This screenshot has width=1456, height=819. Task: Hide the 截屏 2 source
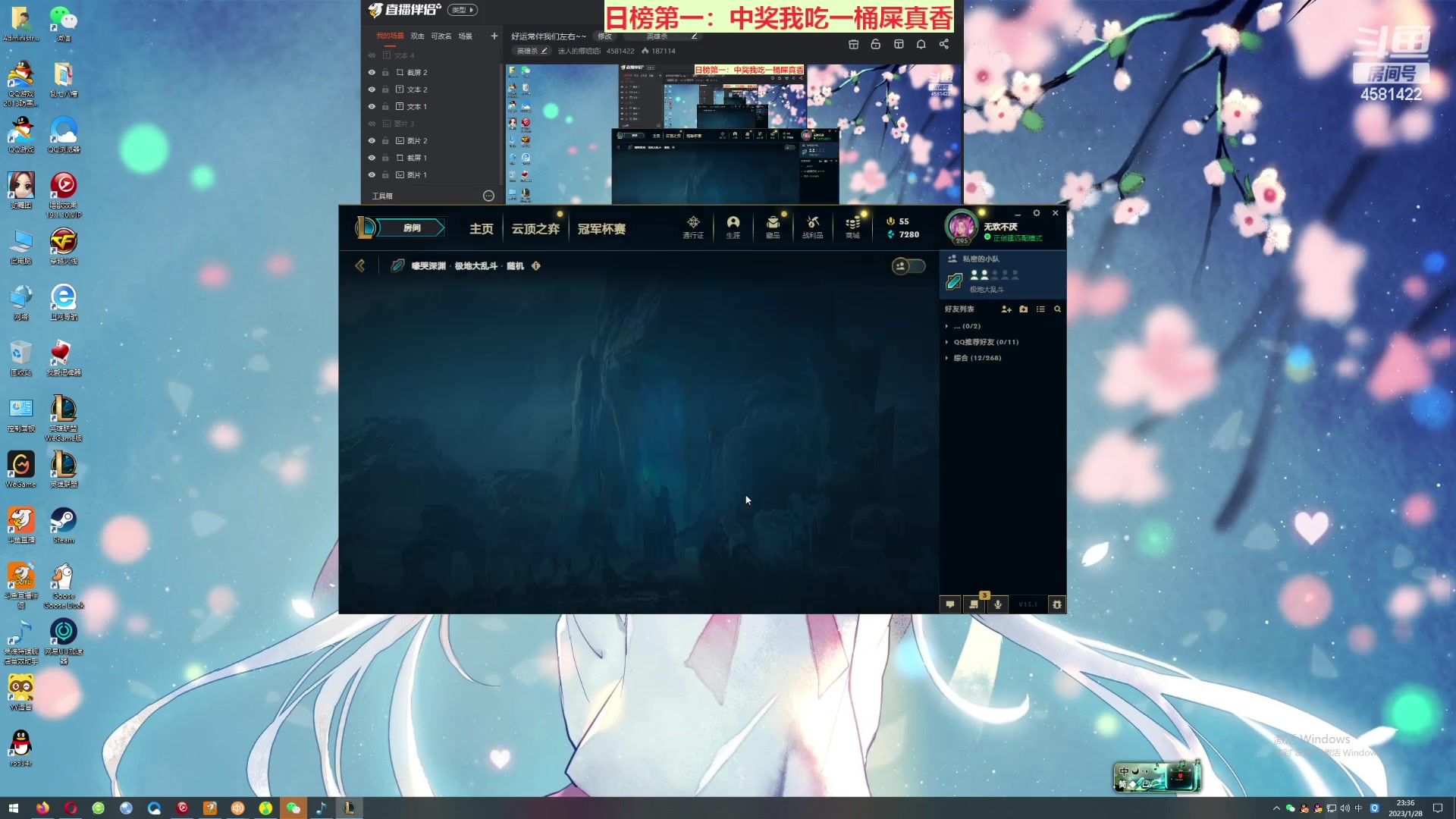pyautogui.click(x=372, y=73)
